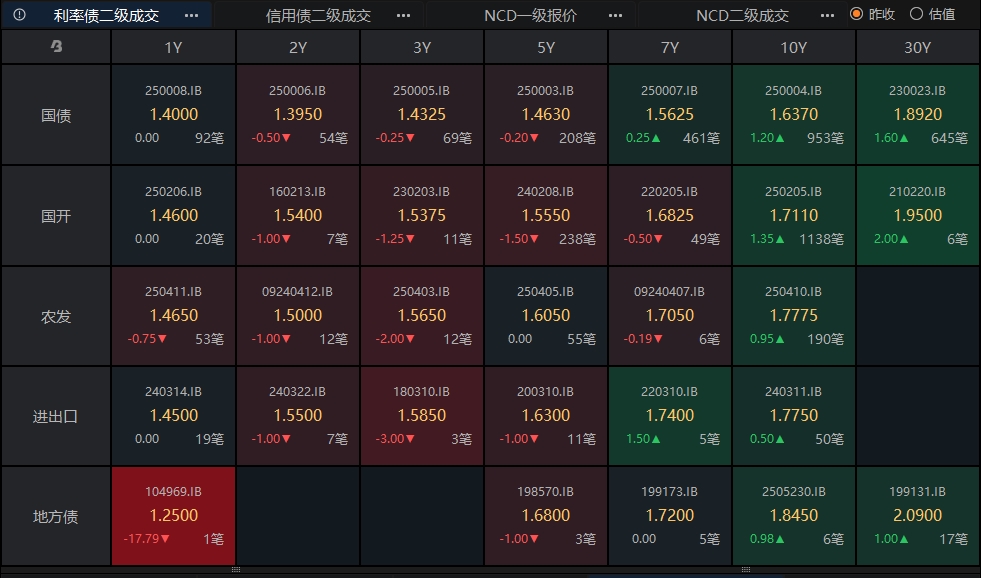Open the 250206.IB bond cell
981x578 pixels.
pos(173,216)
